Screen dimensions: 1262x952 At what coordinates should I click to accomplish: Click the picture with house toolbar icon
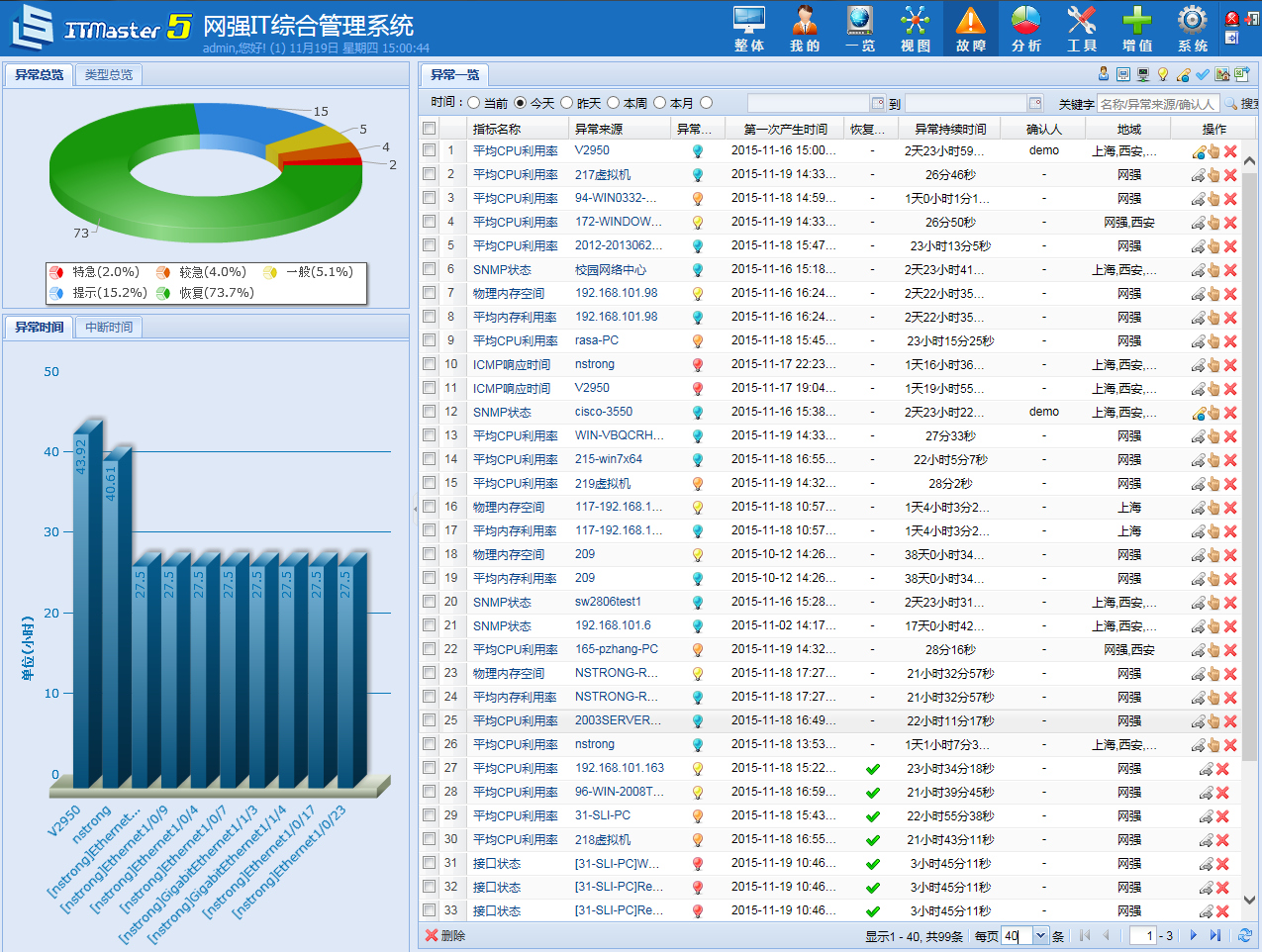(1222, 74)
